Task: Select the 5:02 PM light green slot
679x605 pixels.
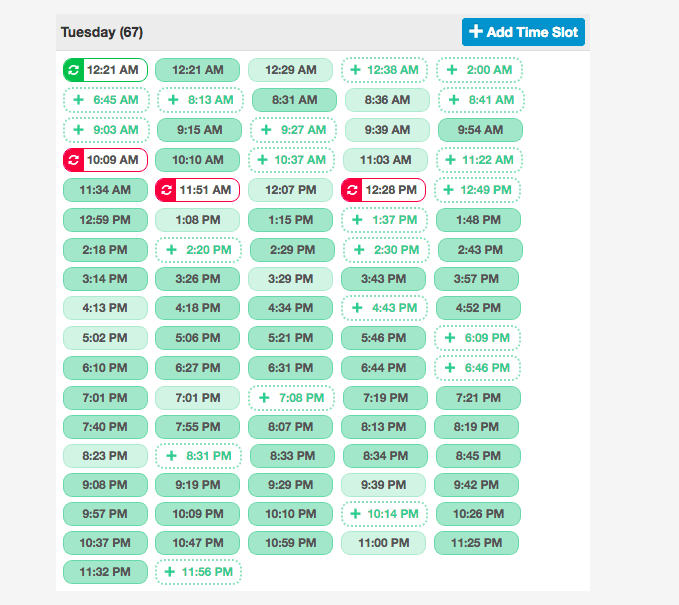Action: pyautogui.click(x=105, y=338)
